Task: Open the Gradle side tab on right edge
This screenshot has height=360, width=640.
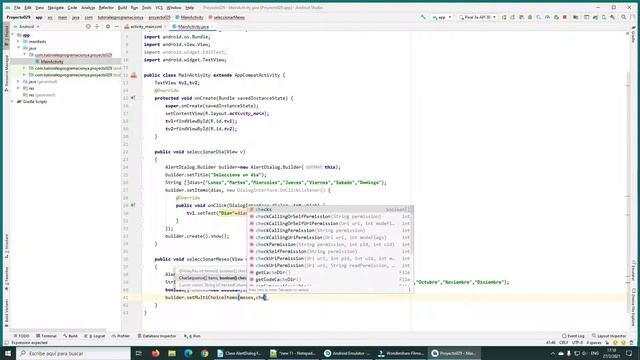Action: 633,35
